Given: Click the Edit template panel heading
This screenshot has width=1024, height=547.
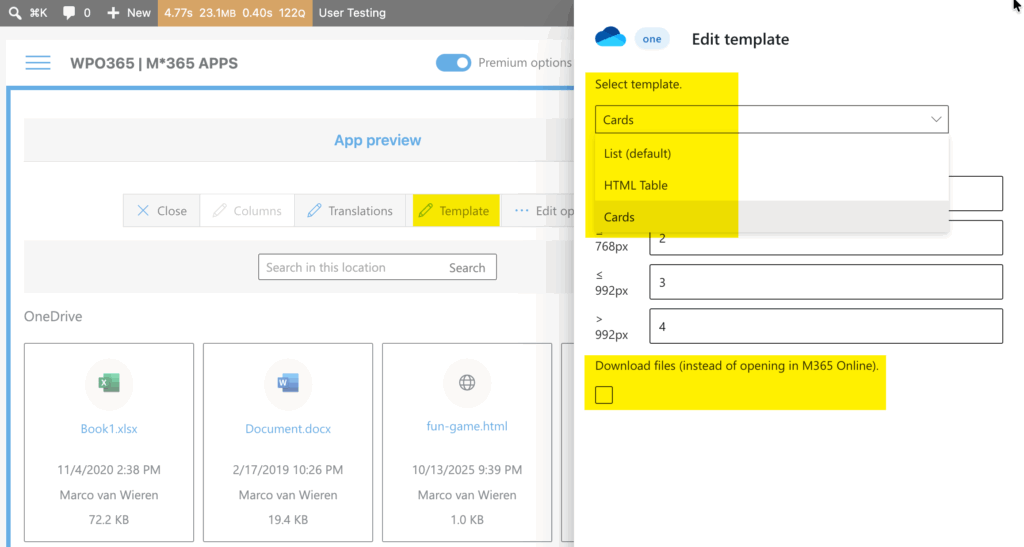Looking at the screenshot, I should (x=740, y=39).
